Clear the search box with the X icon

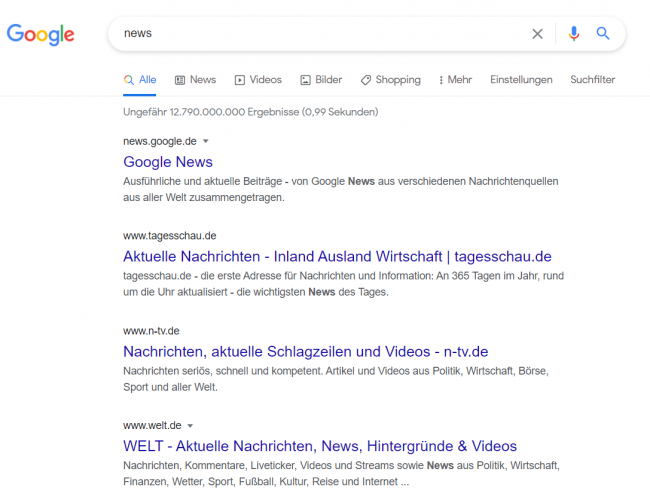point(537,34)
